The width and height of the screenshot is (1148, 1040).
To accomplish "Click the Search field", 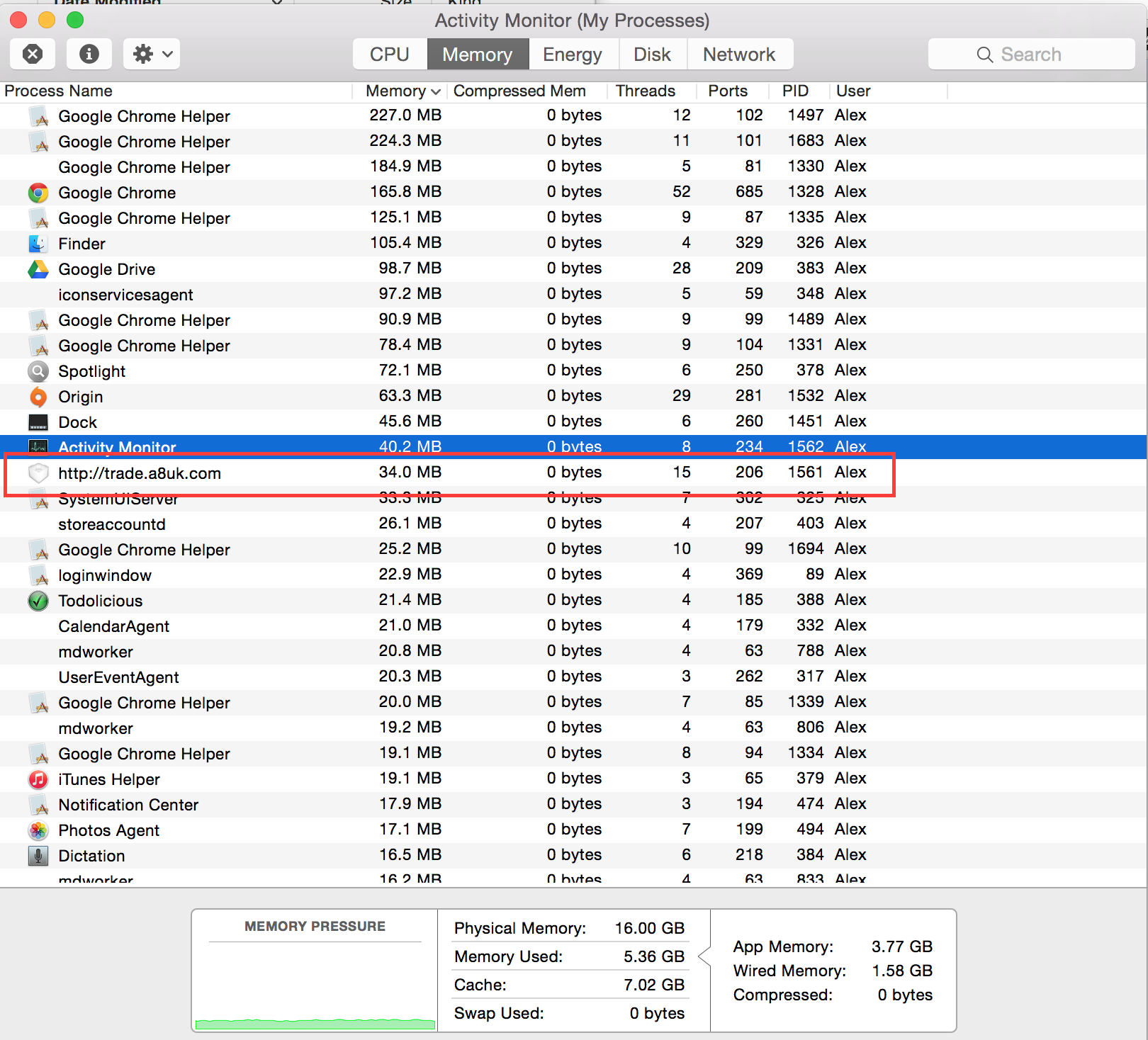I will 1032,54.
